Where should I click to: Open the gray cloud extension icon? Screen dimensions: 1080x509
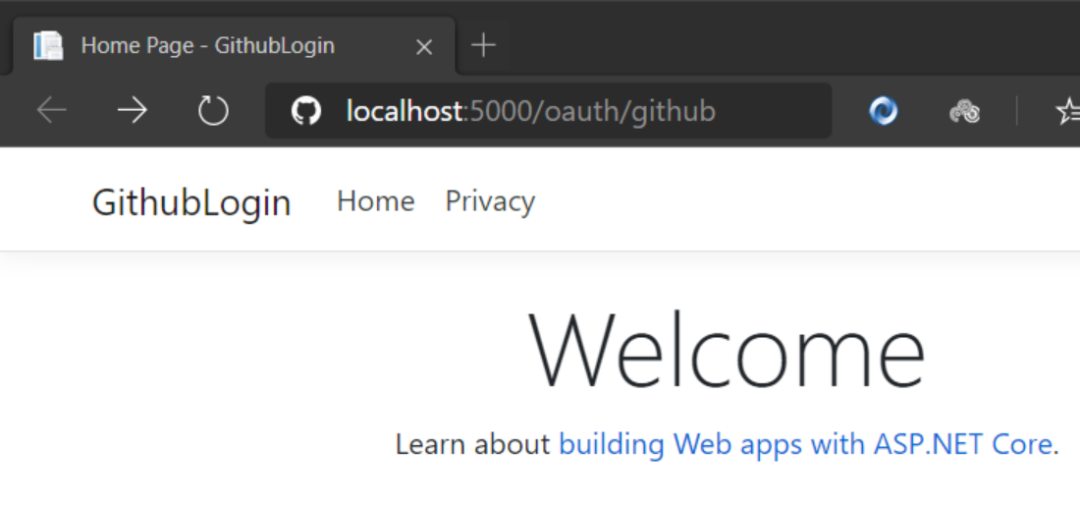(x=964, y=111)
